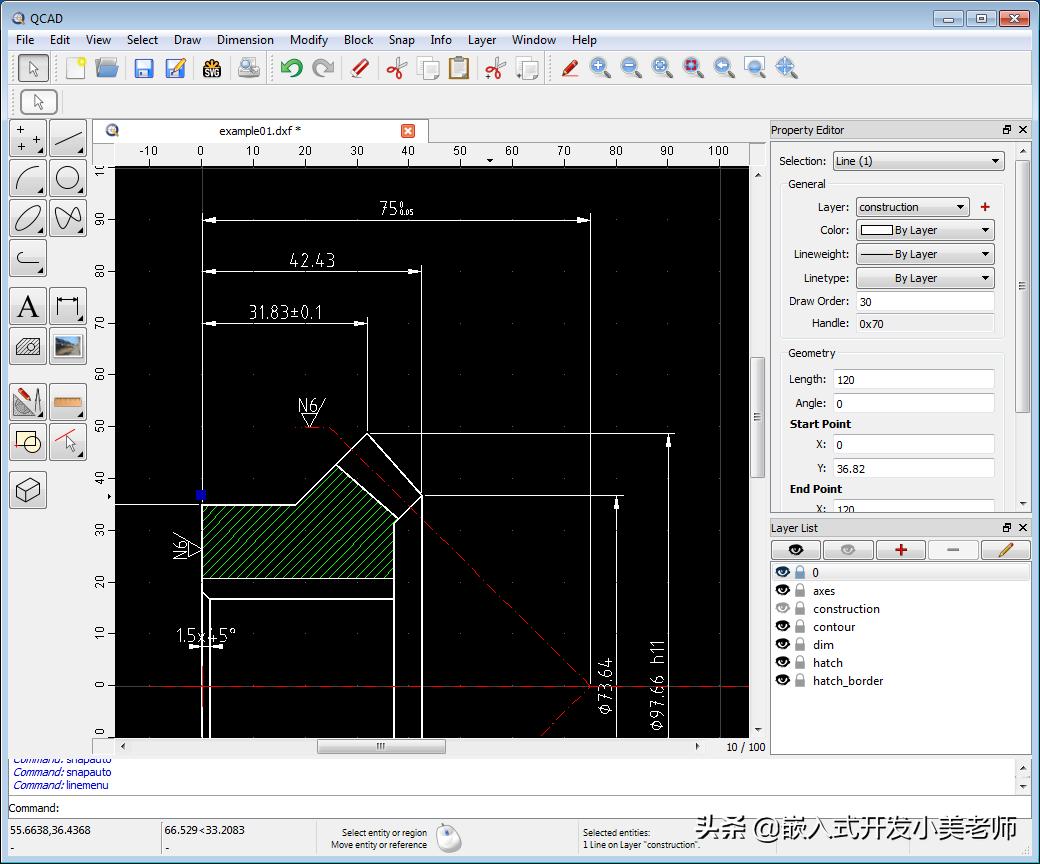Open the Ellipse drawing tools
Viewport: 1040px width, 864px height.
(x=28, y=217)
